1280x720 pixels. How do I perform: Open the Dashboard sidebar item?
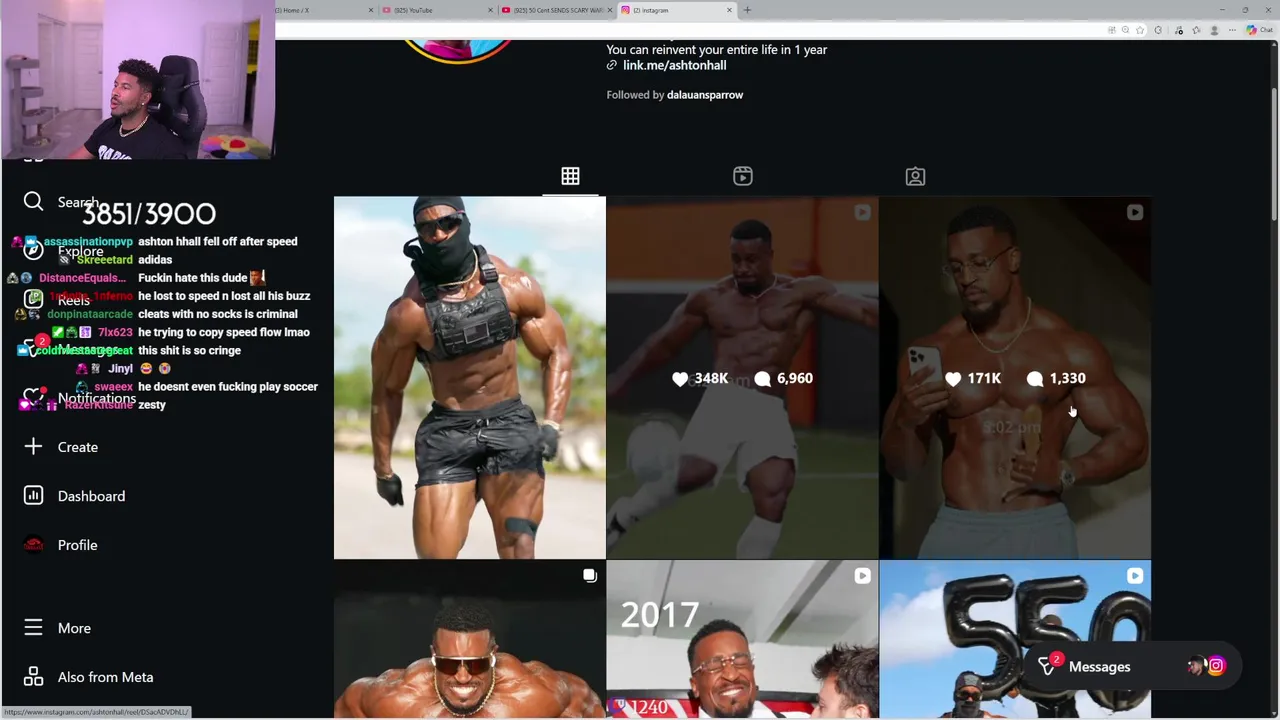(x=74, y=496)
